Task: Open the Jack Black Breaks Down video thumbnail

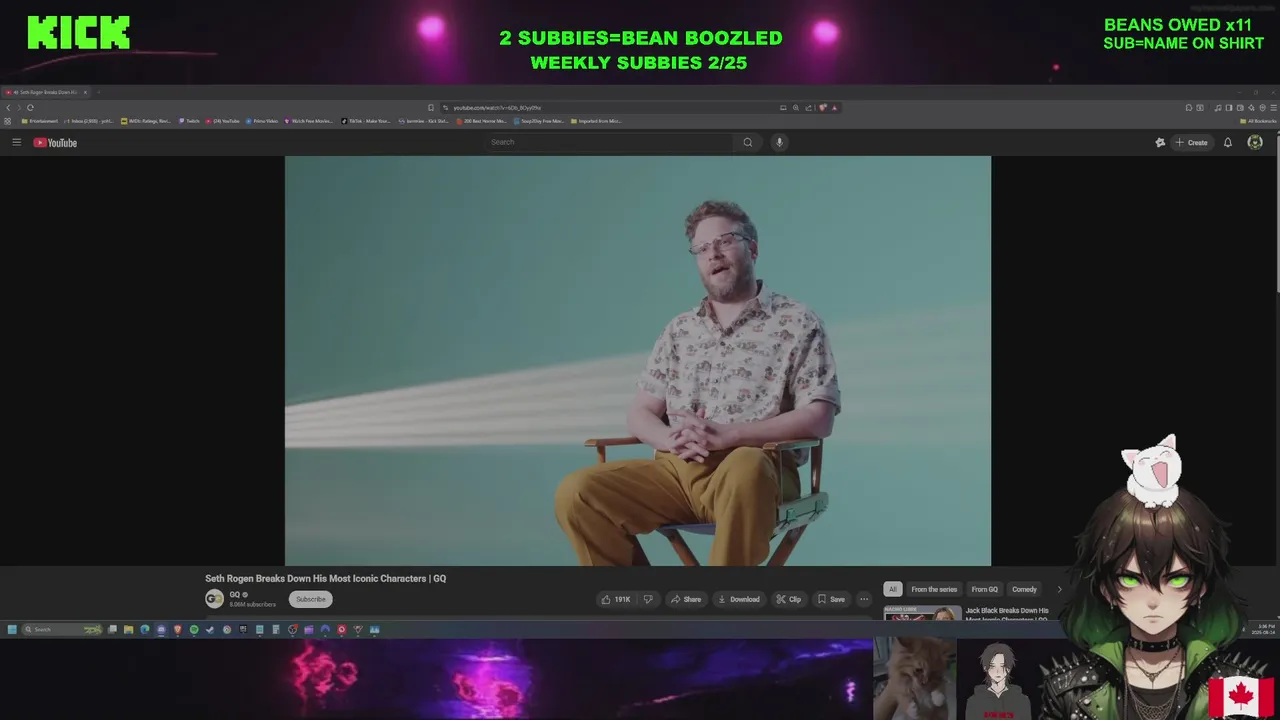Action: click(x=922, y=612)
